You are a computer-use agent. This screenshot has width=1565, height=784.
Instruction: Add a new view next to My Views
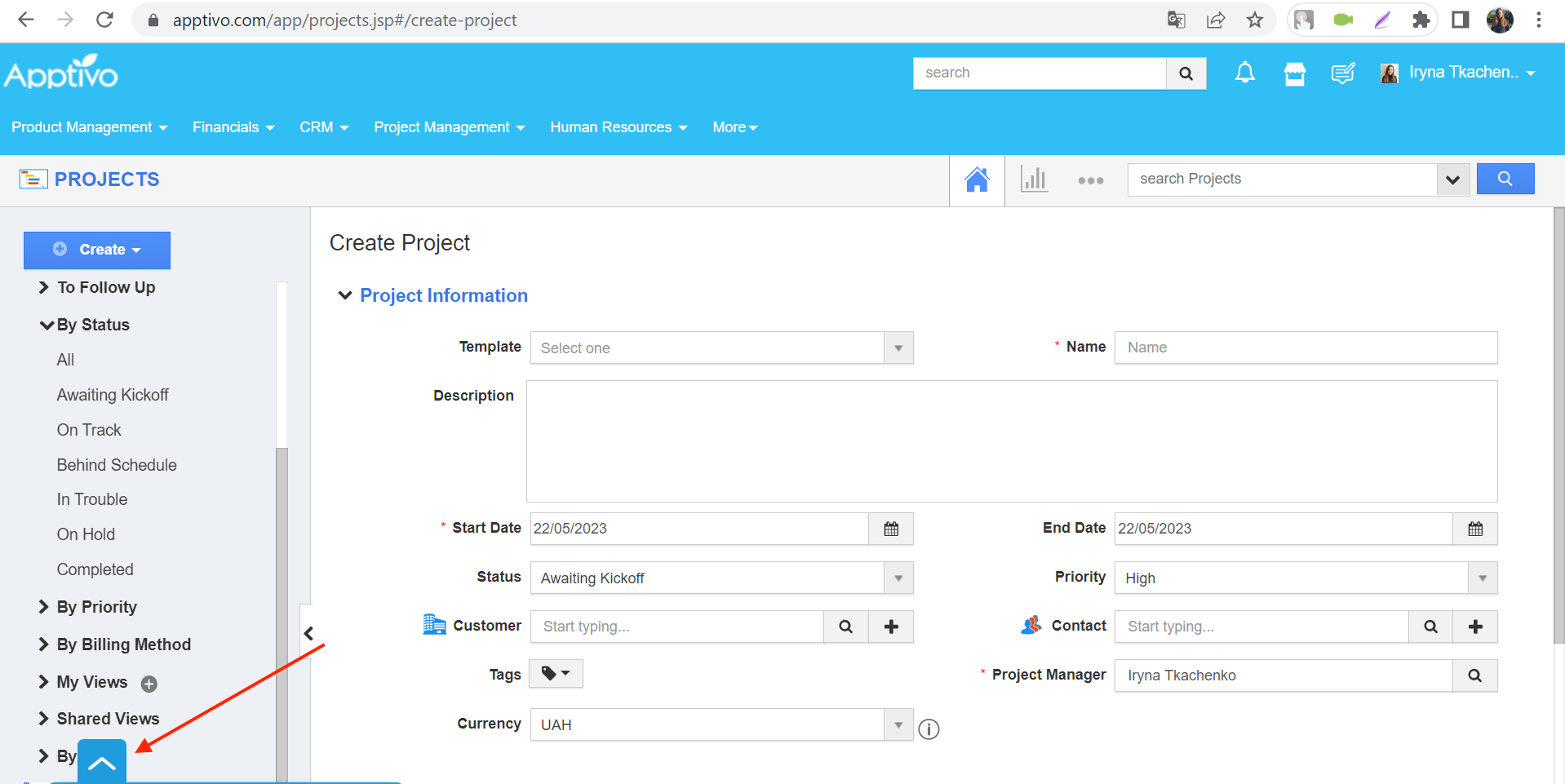[149, 684]
